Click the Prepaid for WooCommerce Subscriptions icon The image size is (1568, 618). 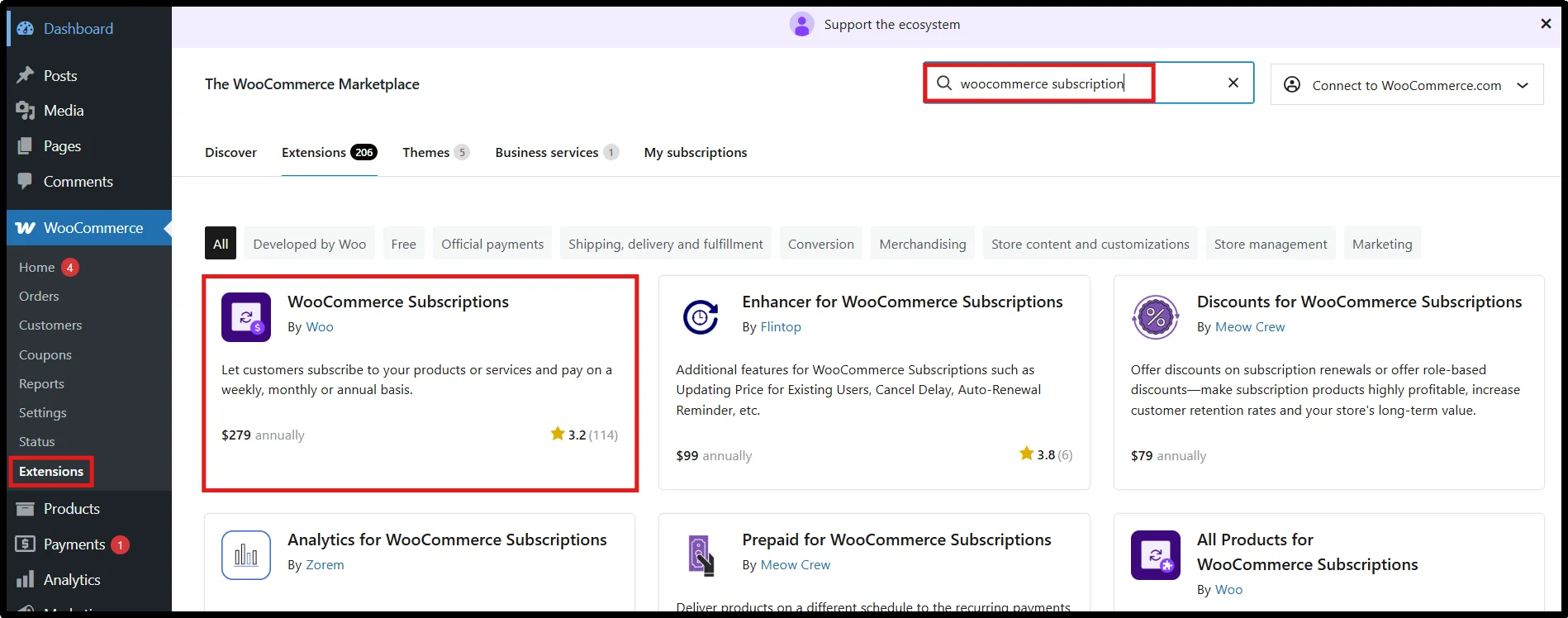coord(701,555)
